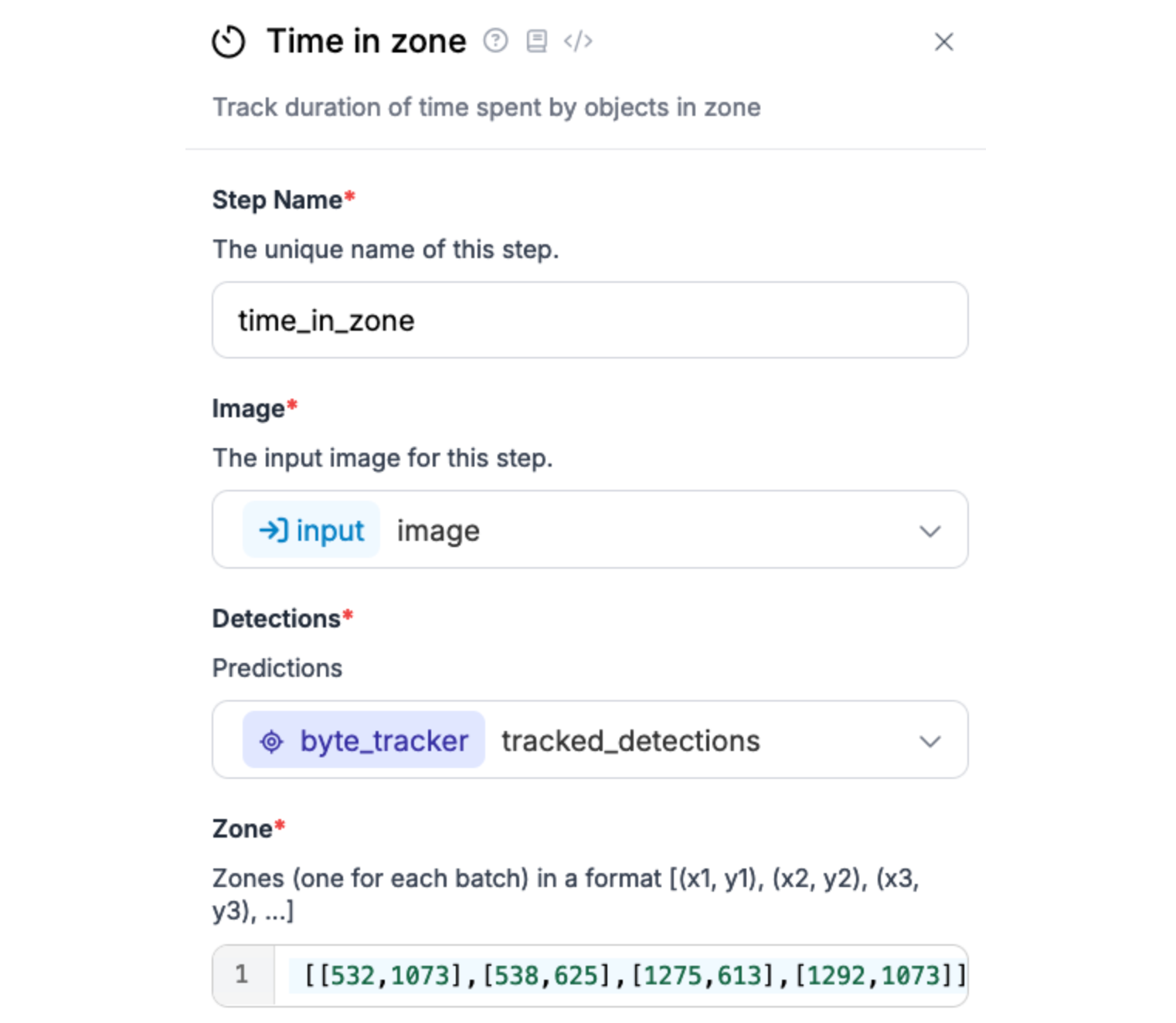Click the Step Name input field
This screenshot has height=1023, width=1176.
[590, 320]
